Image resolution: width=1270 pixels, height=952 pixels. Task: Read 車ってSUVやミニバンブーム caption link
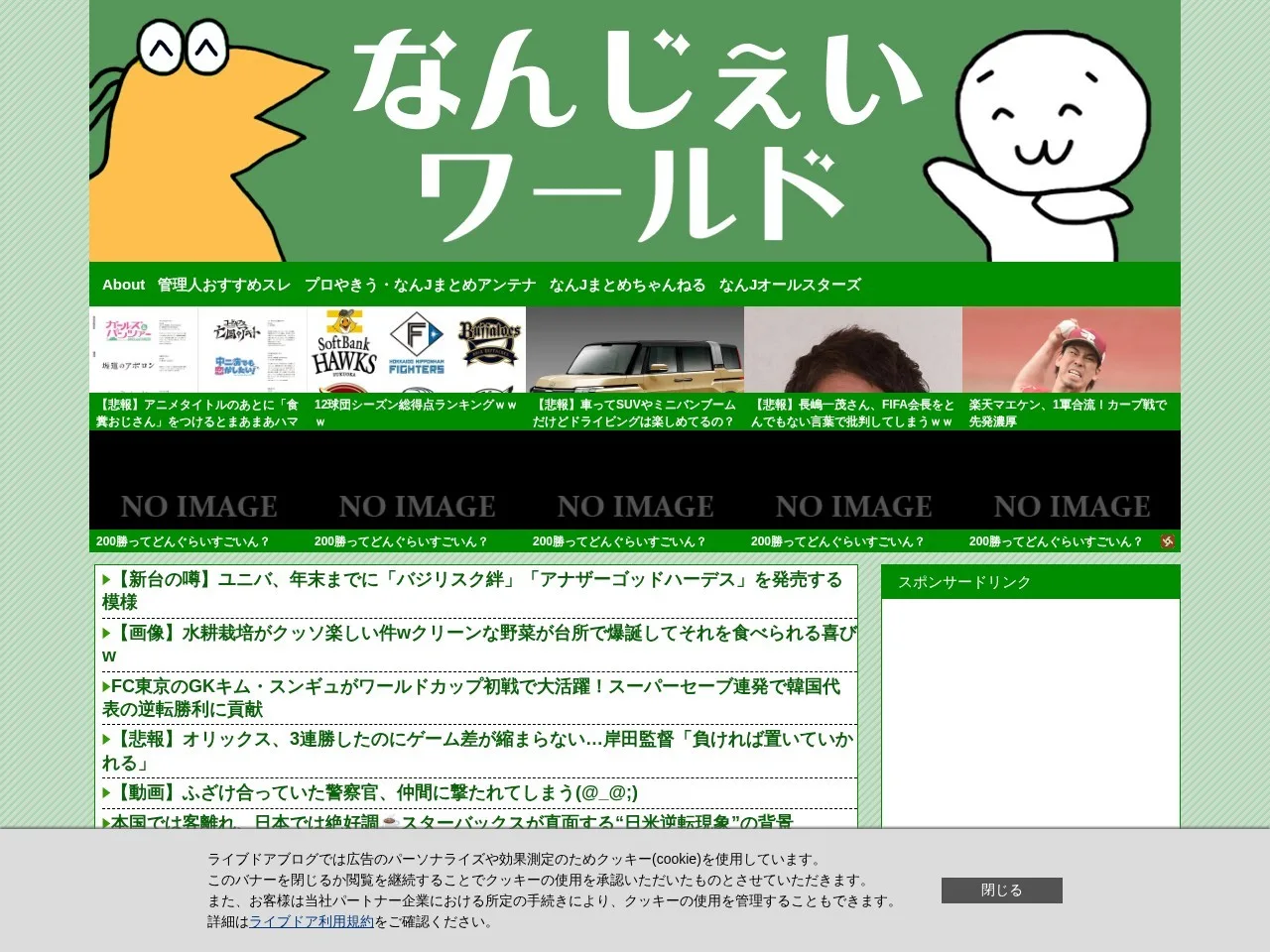point(634,413)
